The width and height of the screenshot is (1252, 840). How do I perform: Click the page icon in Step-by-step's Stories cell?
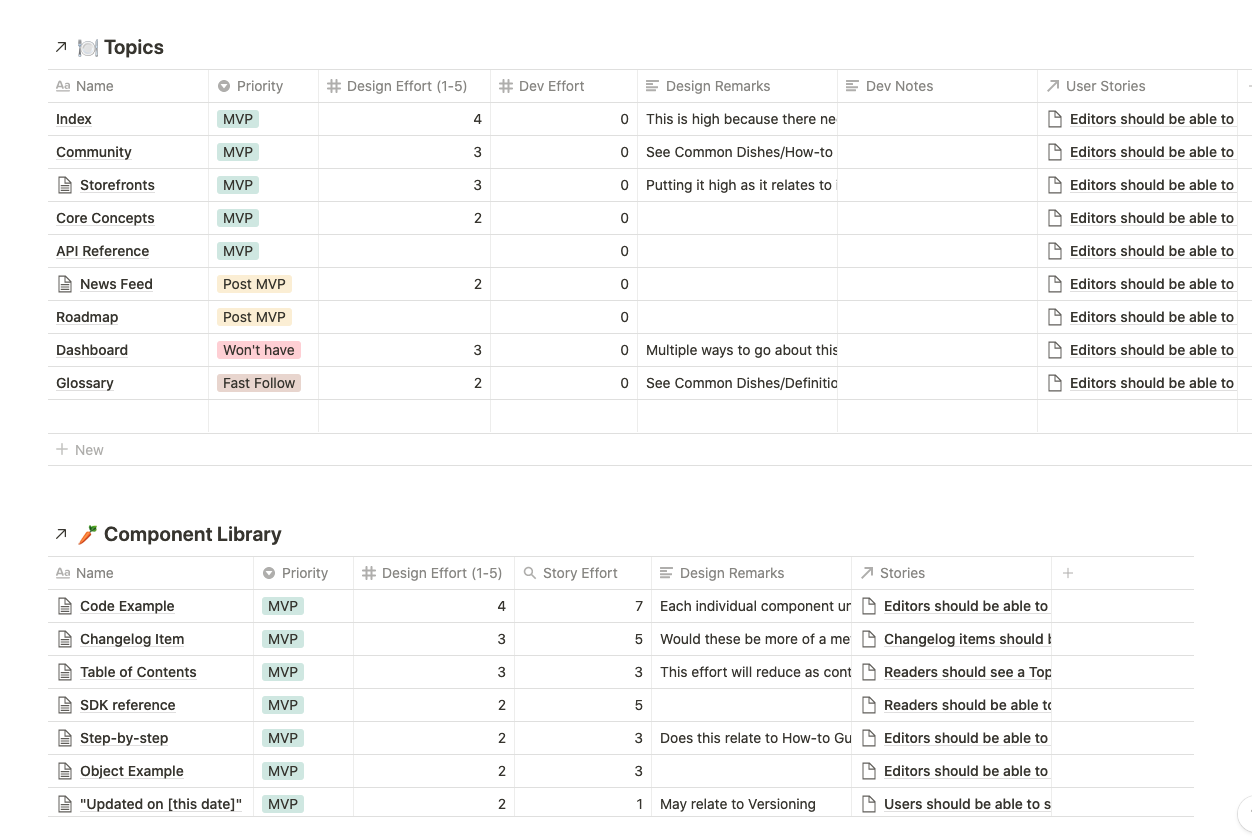[x=868, y=738]
